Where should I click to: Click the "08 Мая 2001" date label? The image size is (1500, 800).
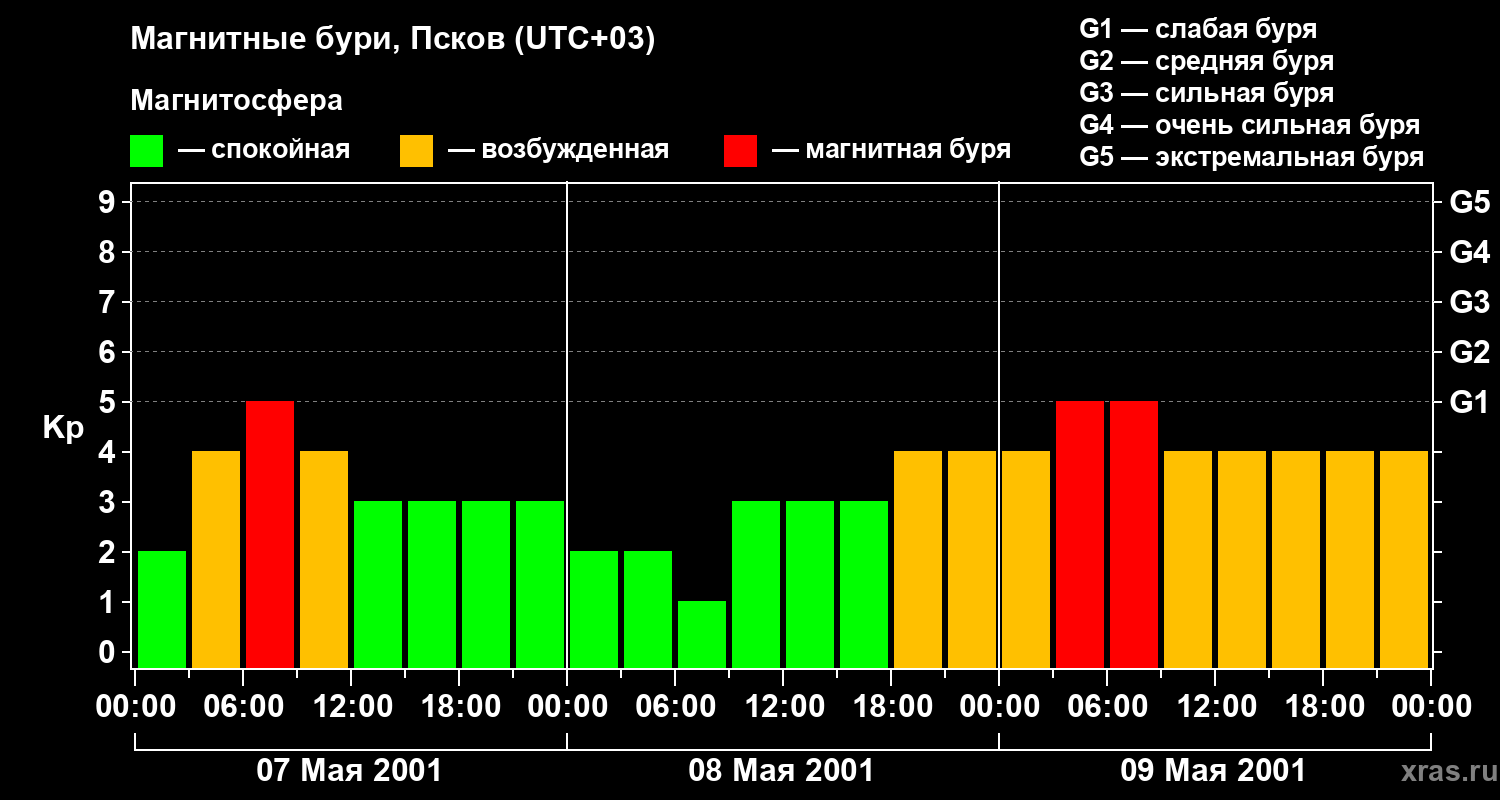point(781,771)
